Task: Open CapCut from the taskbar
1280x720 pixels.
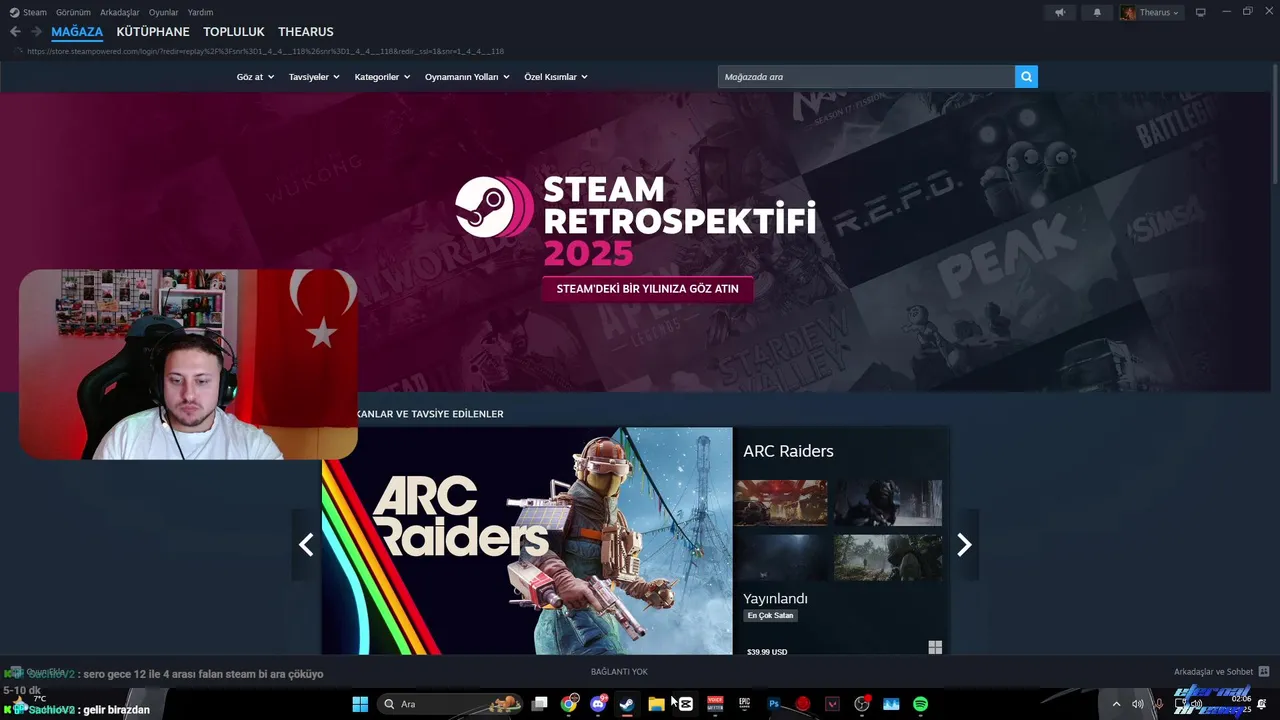Action: [686, 704]
